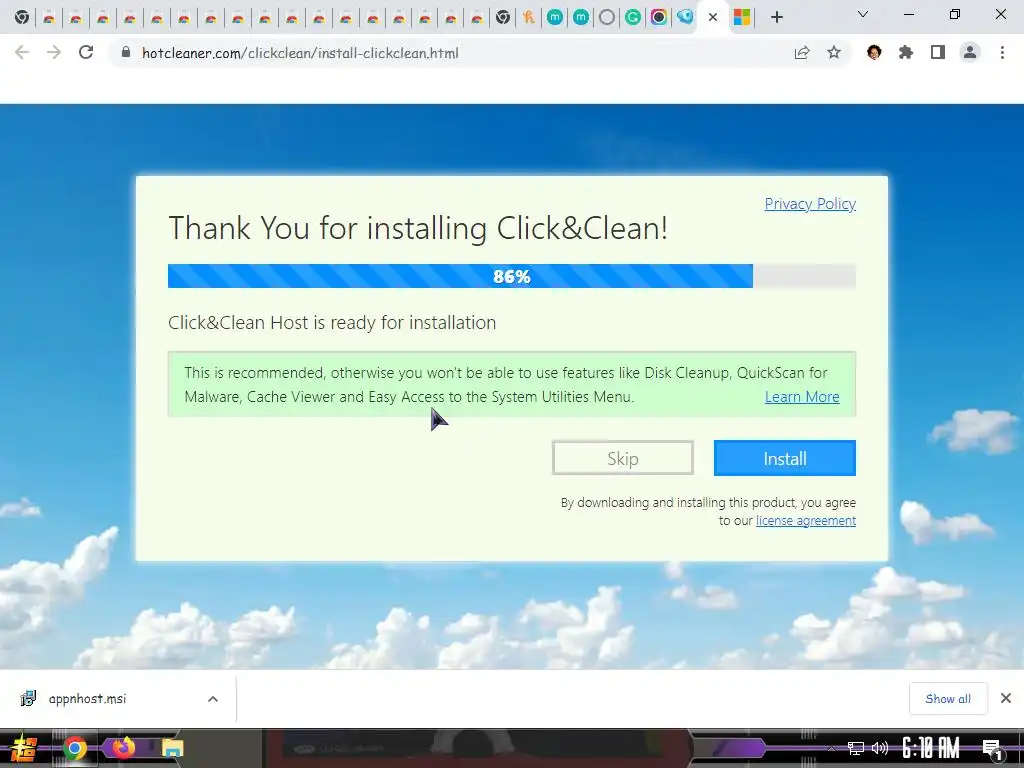Screen dimensions: 1024x768
Task: Switch to the orange 'h' icon tab
Action: [x=528, y=17]
